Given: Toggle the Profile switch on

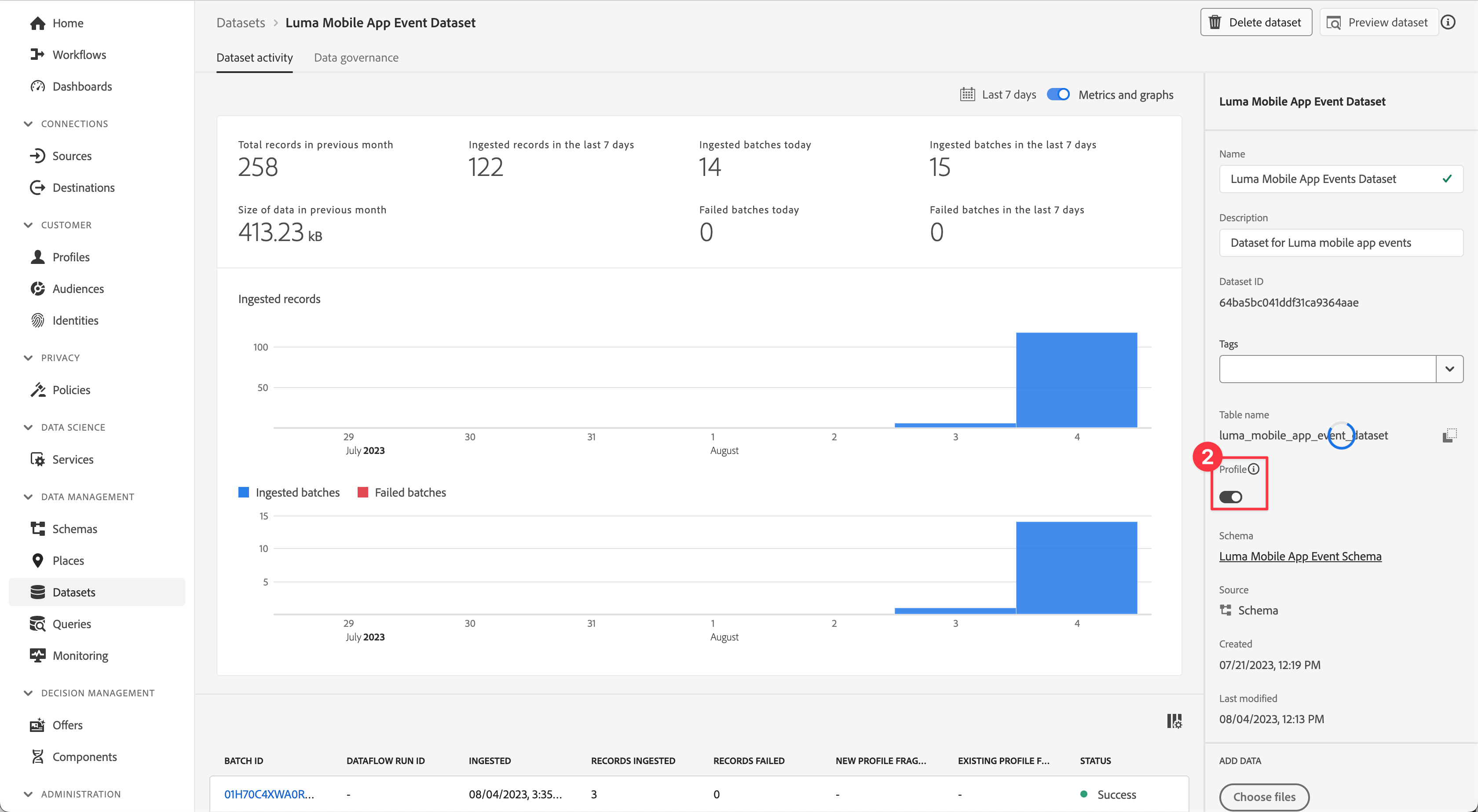Looking at the screenshot, I should point(1231,497).
